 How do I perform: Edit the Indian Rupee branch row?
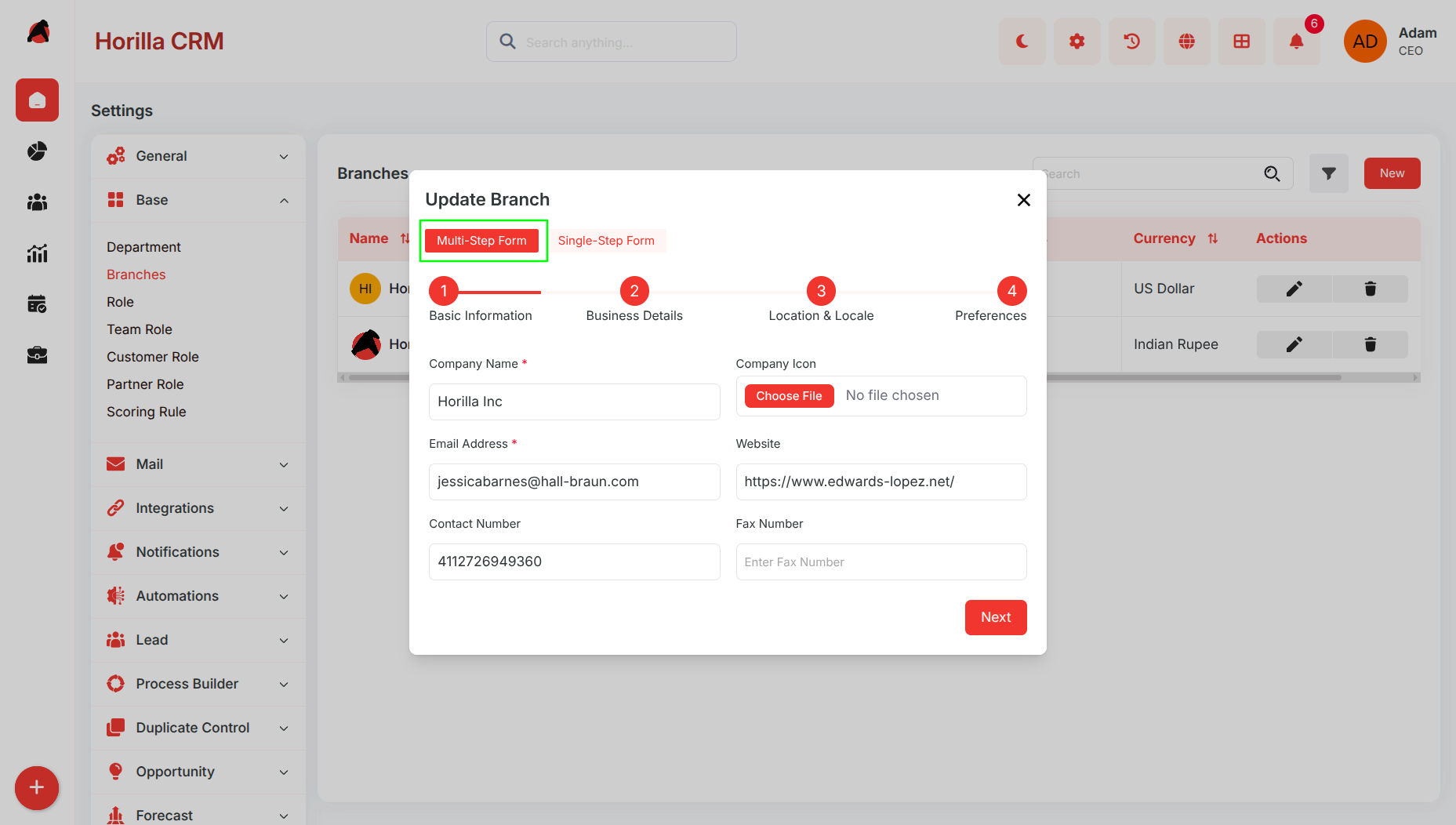point(1294,344)
